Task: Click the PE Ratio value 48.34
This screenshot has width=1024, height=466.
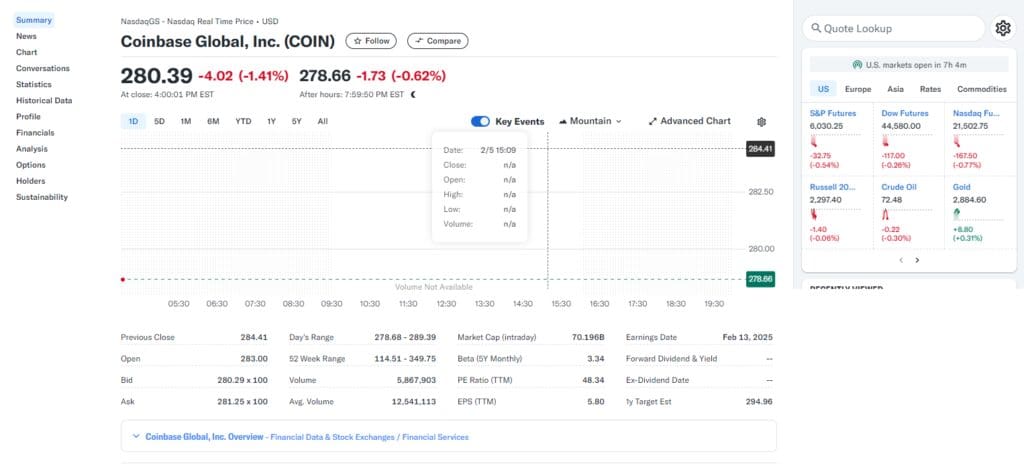Action: (593, 380)
